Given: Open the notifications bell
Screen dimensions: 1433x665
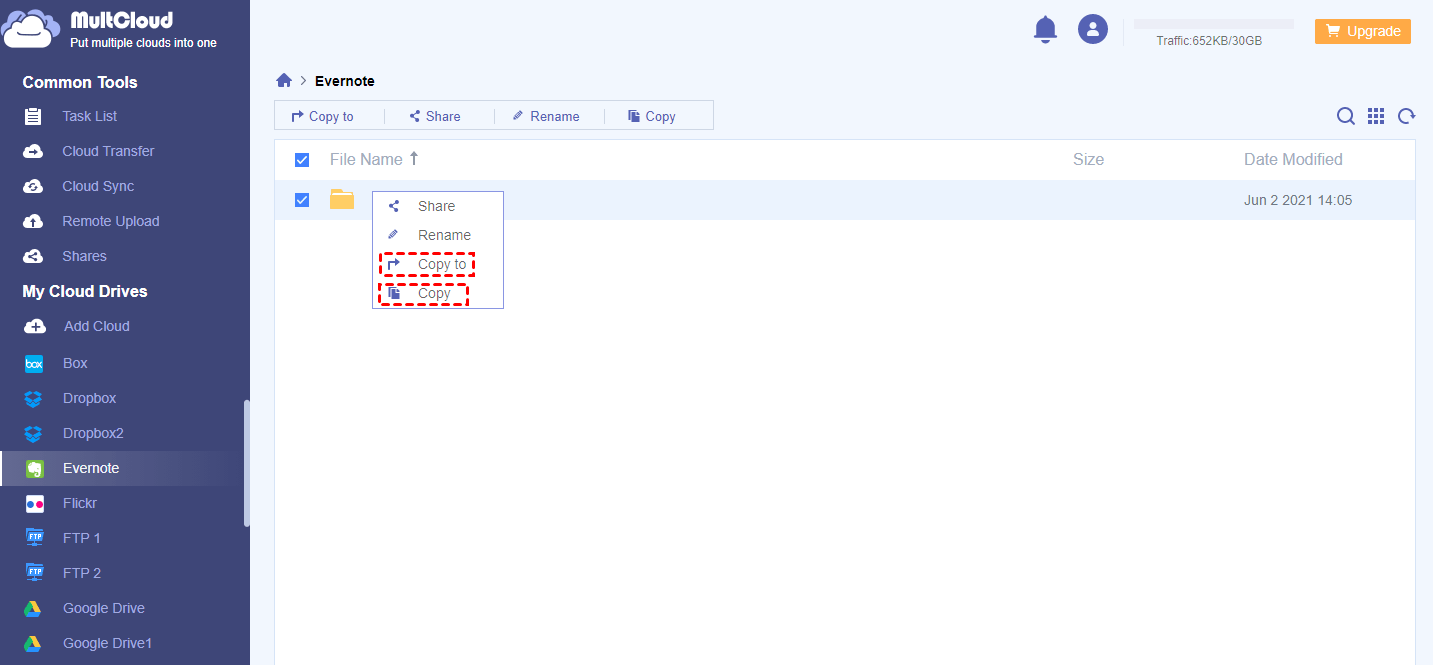Looking at the screenshot, I should pyautogui.click(x=1045, y=29).
